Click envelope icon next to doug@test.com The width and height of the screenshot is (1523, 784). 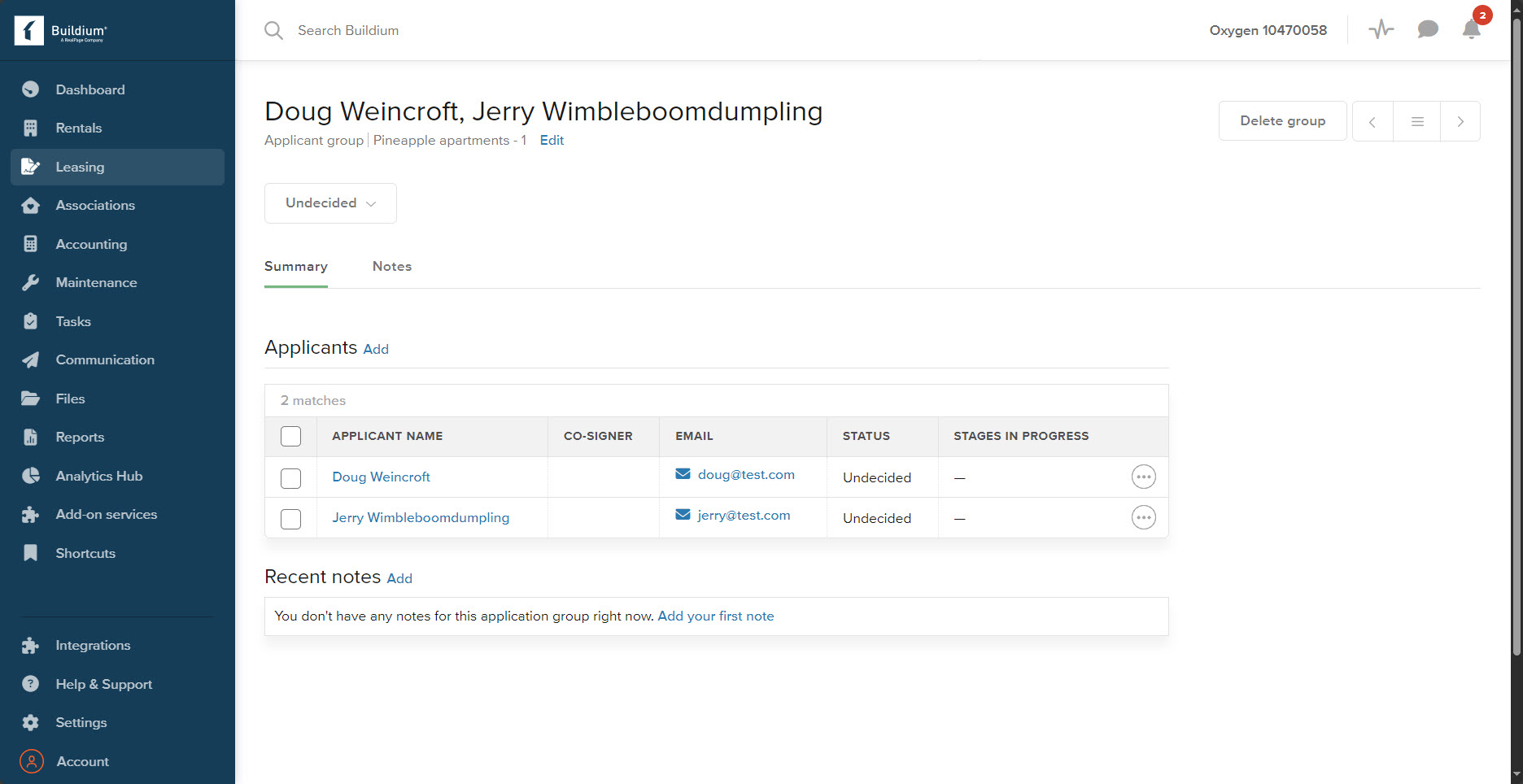tap(683, 474)
